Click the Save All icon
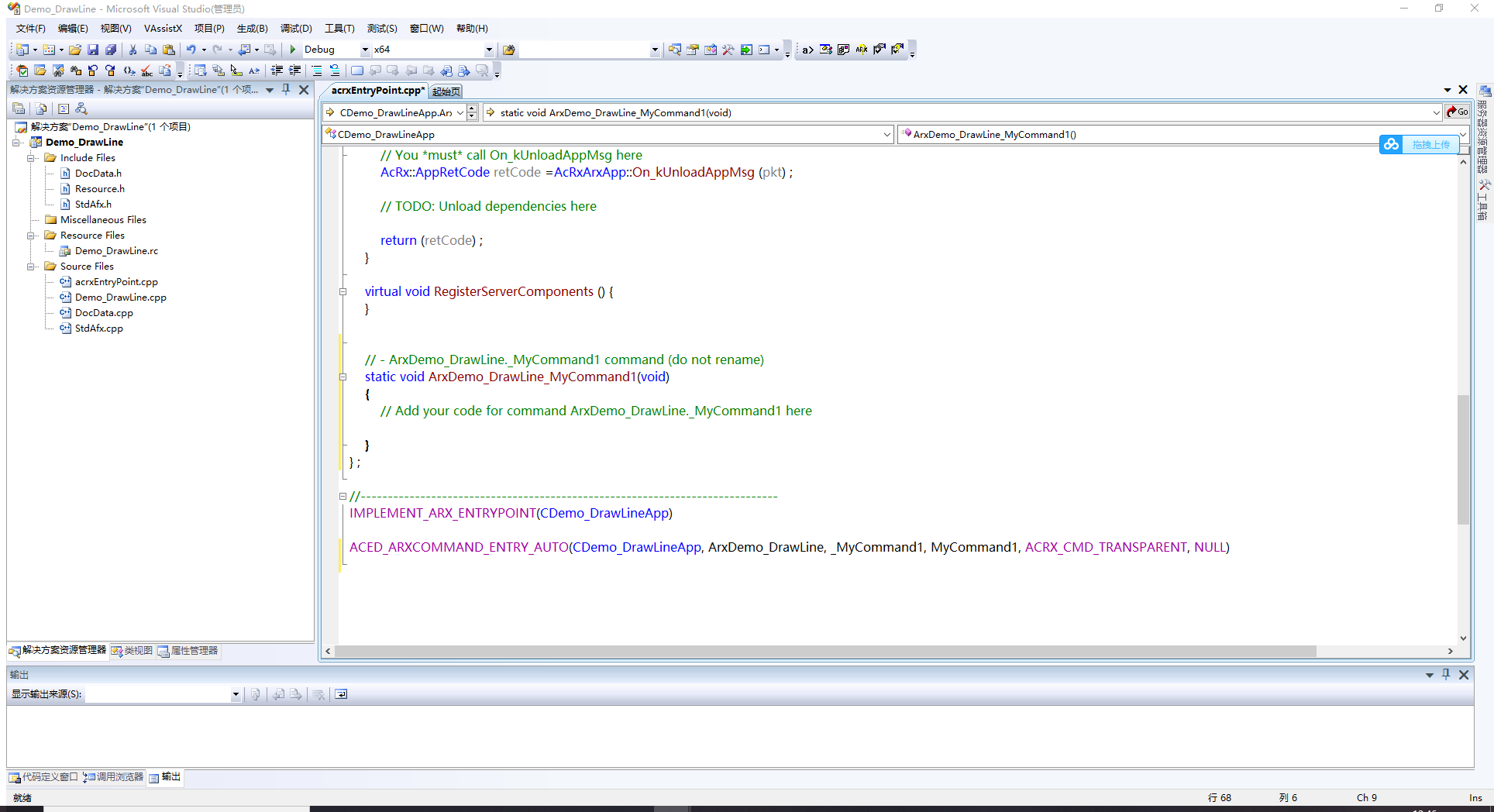This screenshot has width=1494, height=812. [x=111, y=50]
